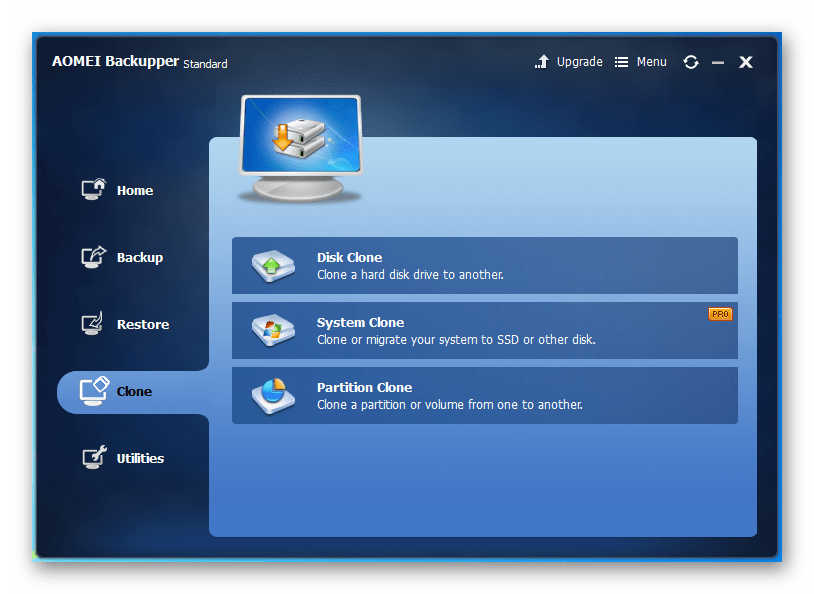Click the Partition Clone pie-chart icon

(273, 396)
